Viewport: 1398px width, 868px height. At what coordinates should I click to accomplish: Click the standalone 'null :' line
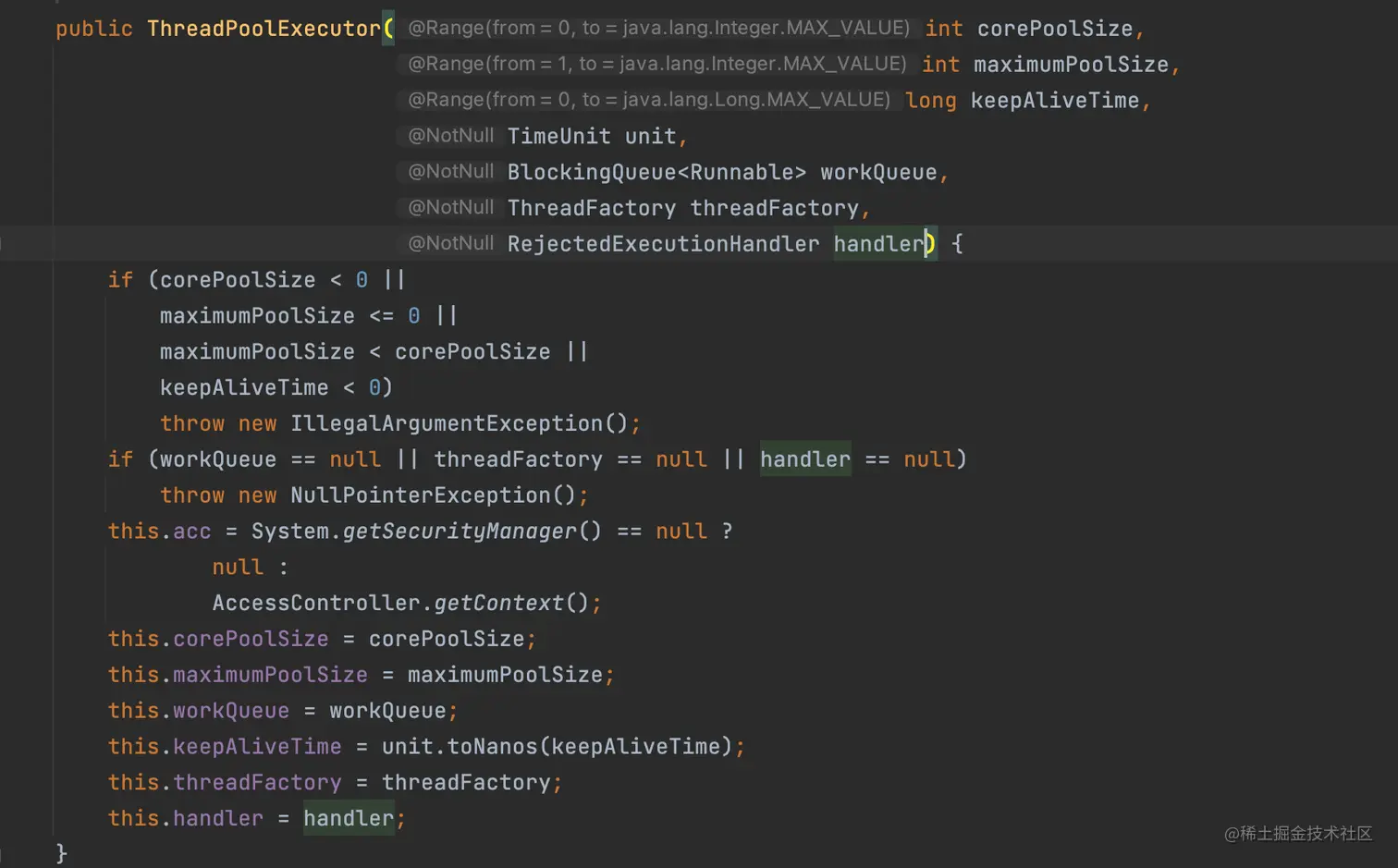(250, 568)
